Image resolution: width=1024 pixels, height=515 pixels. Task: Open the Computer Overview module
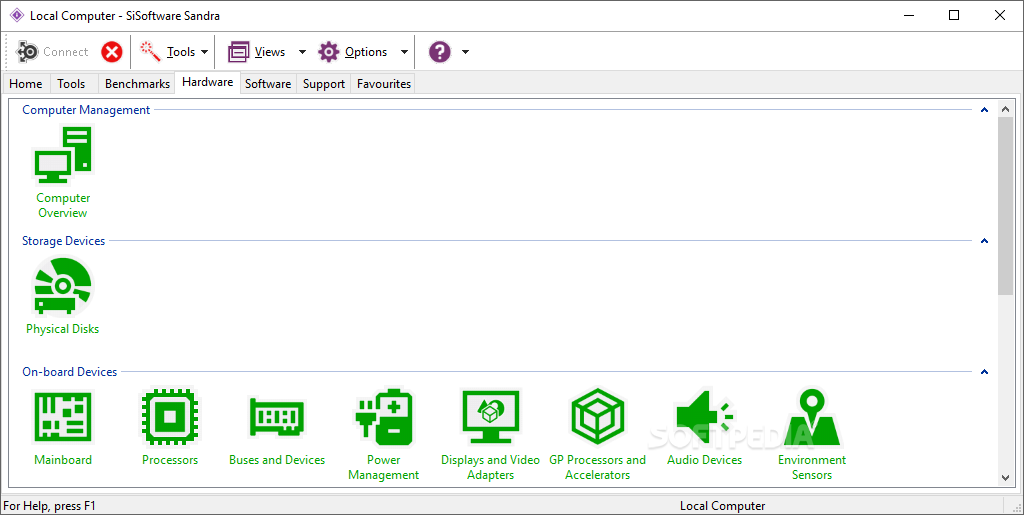pos(63,172)
